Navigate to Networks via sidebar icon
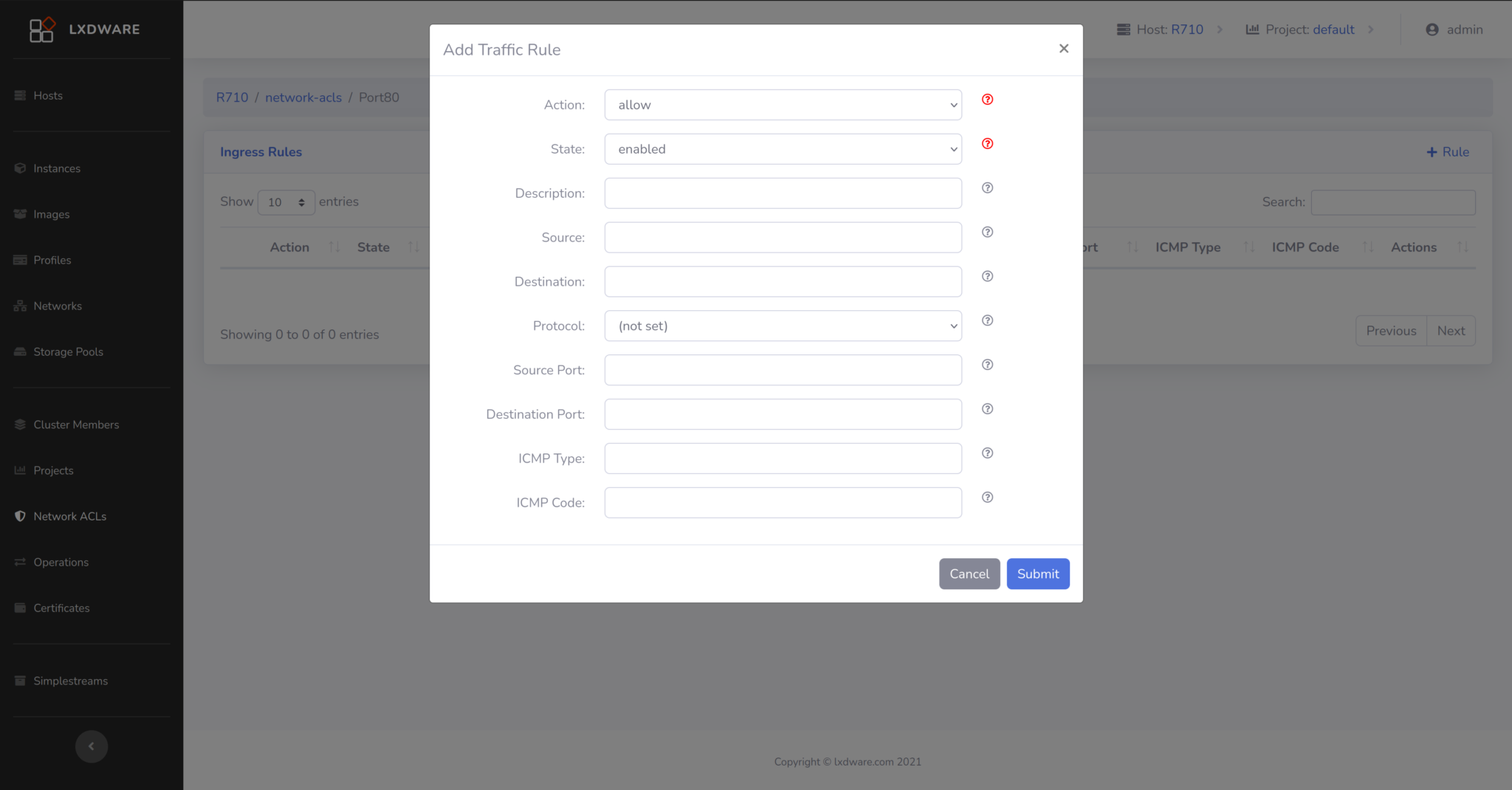 tap(57, 306)
